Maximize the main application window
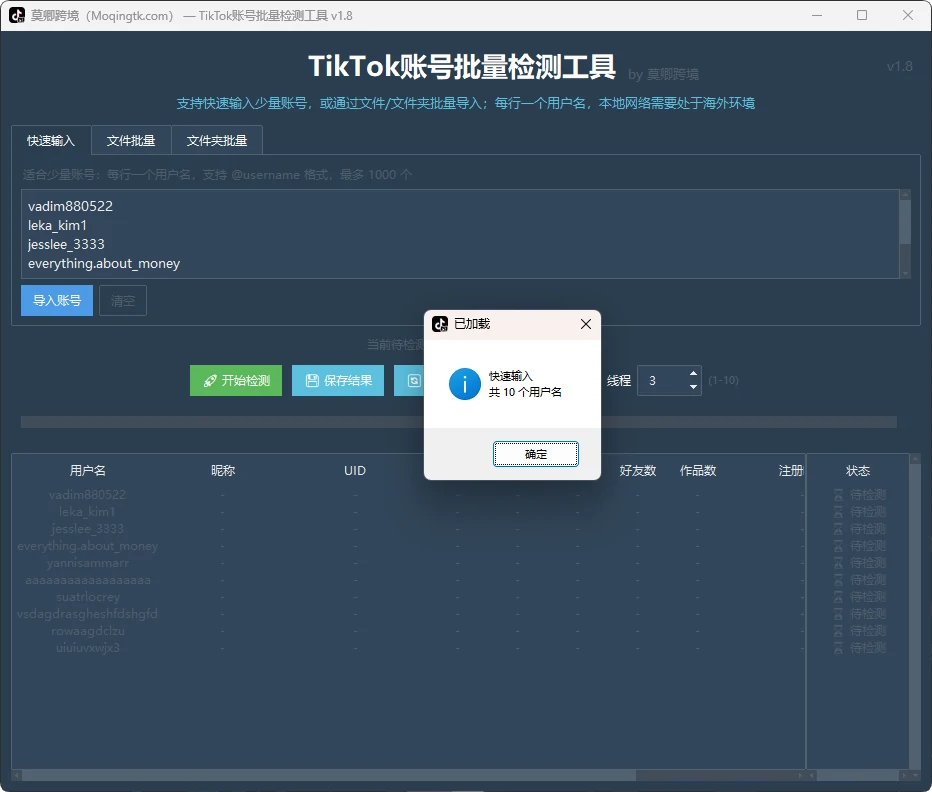The height and width of the screenshot is (792, 932). (x=862, y=15)
